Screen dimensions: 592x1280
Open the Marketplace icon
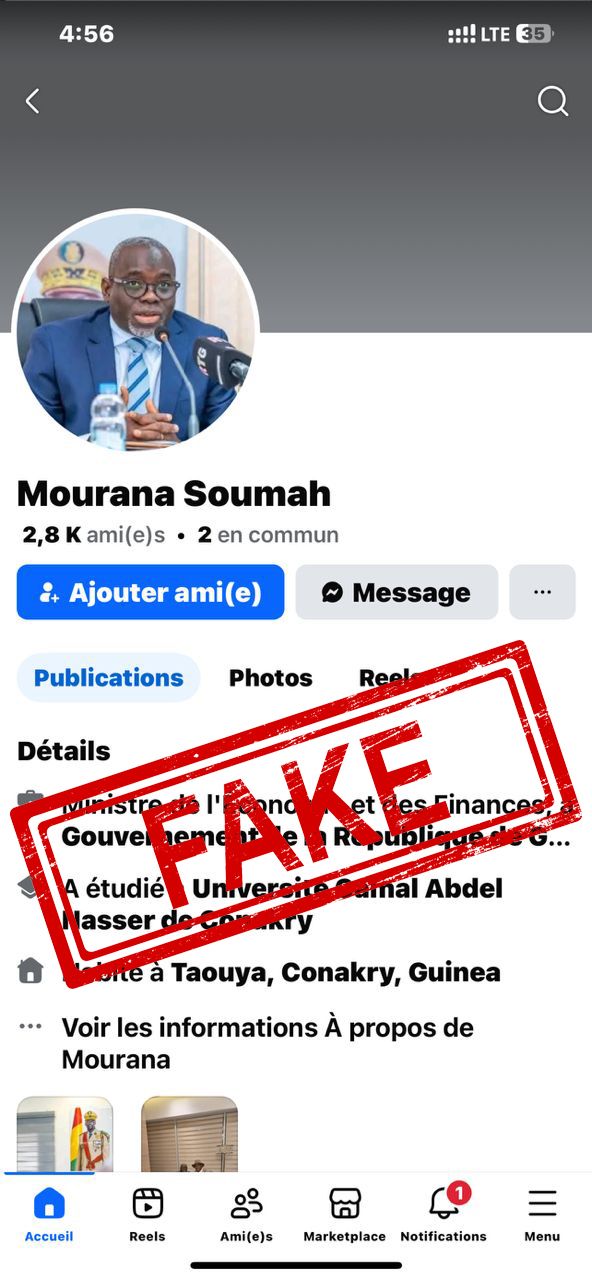click(x=345, y=1214)
